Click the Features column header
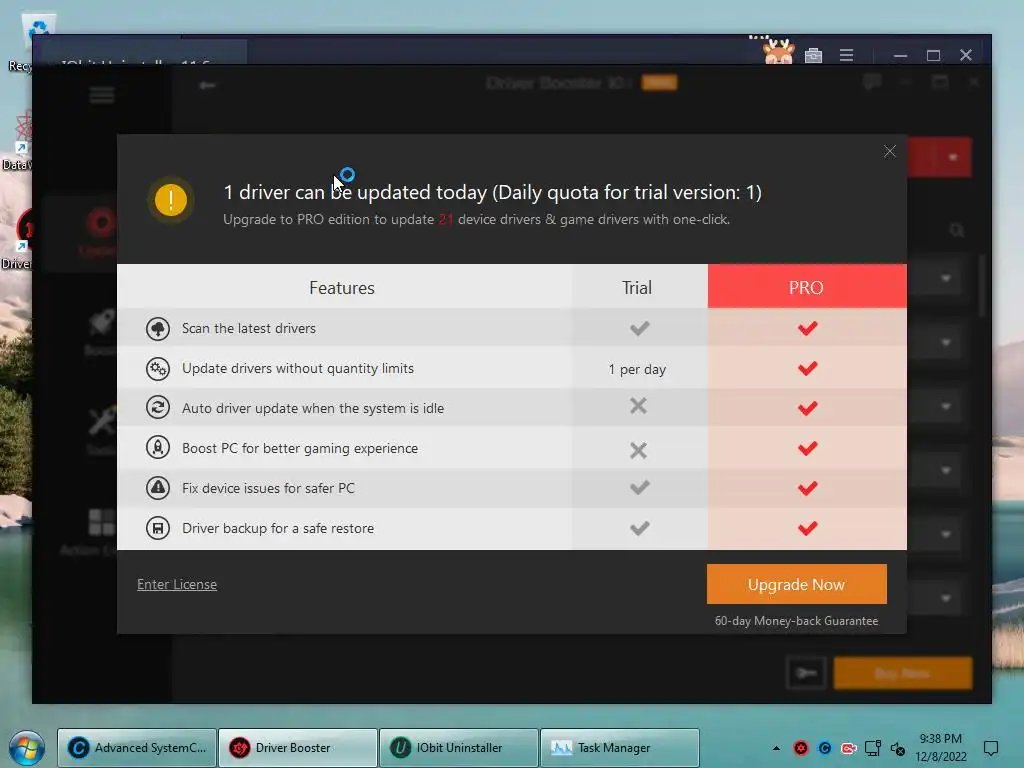 pyautogui.click(x=342, y=287)
